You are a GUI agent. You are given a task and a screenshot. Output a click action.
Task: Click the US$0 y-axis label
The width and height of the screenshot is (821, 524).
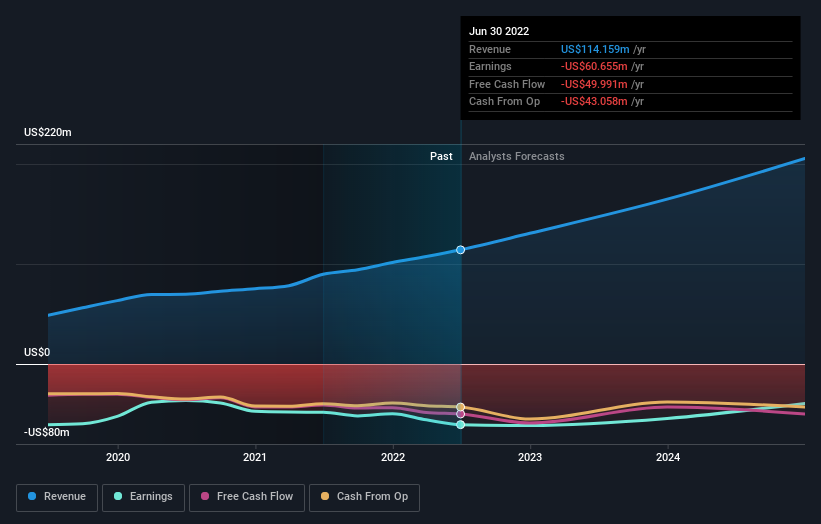click(x=37, y=352)
